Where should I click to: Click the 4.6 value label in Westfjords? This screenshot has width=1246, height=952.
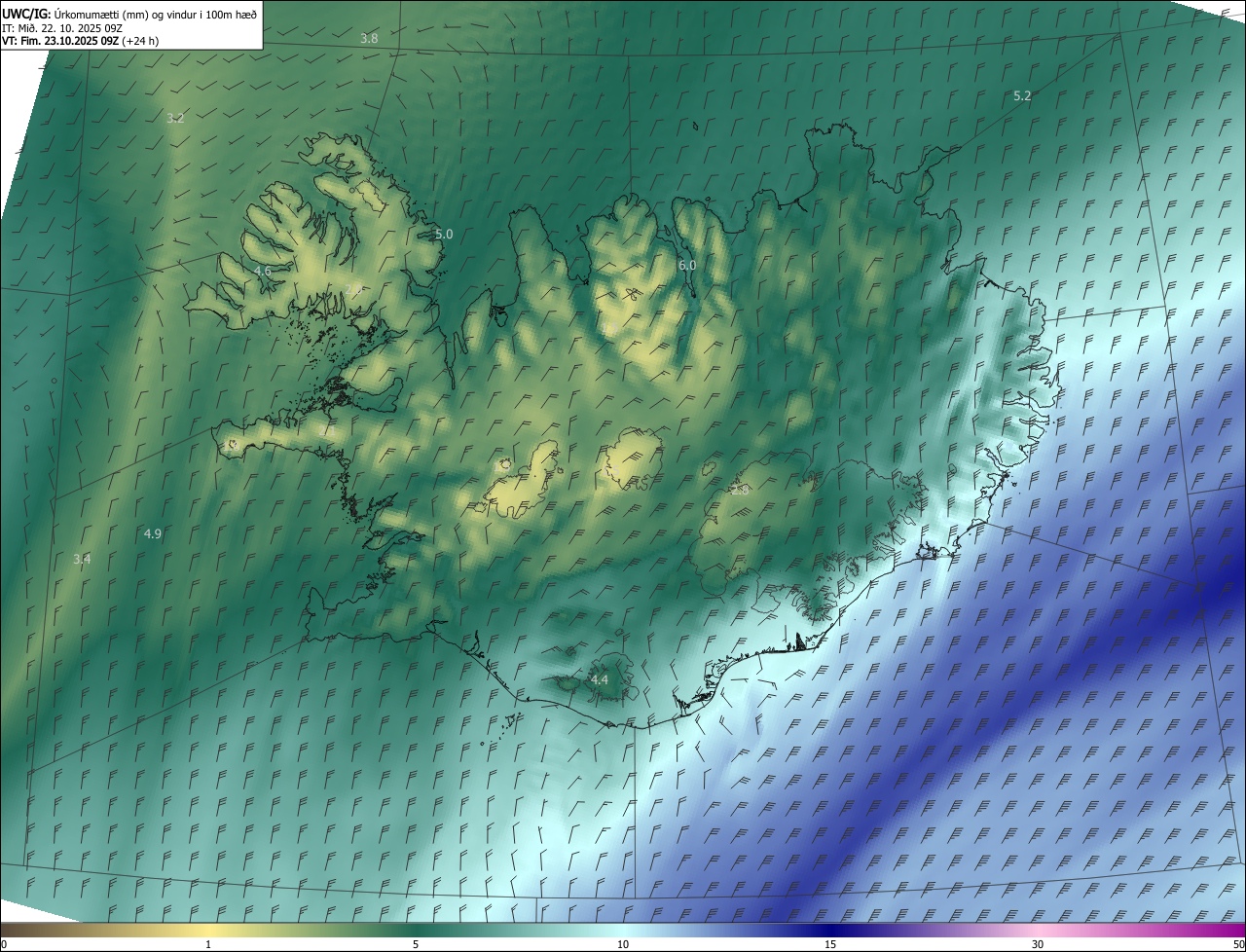pos(262,271)
